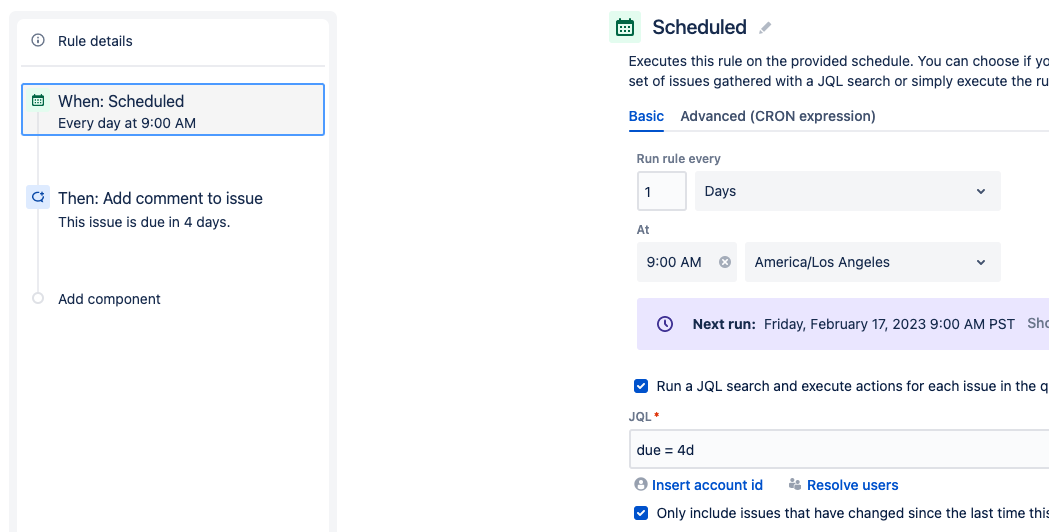1049x532 pixels.
Task: Uncheck Only include issues that have changed
Action: (x=641, y=513)
